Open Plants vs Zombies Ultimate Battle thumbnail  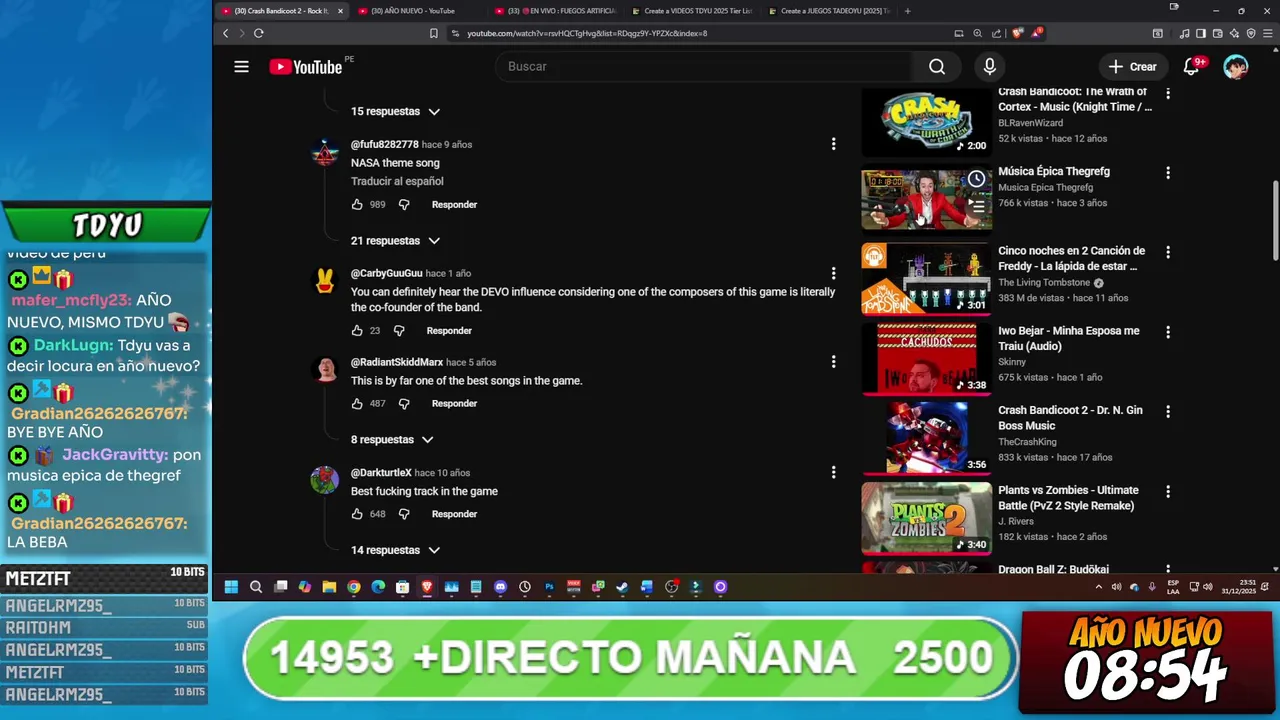(x=927, y=518)
